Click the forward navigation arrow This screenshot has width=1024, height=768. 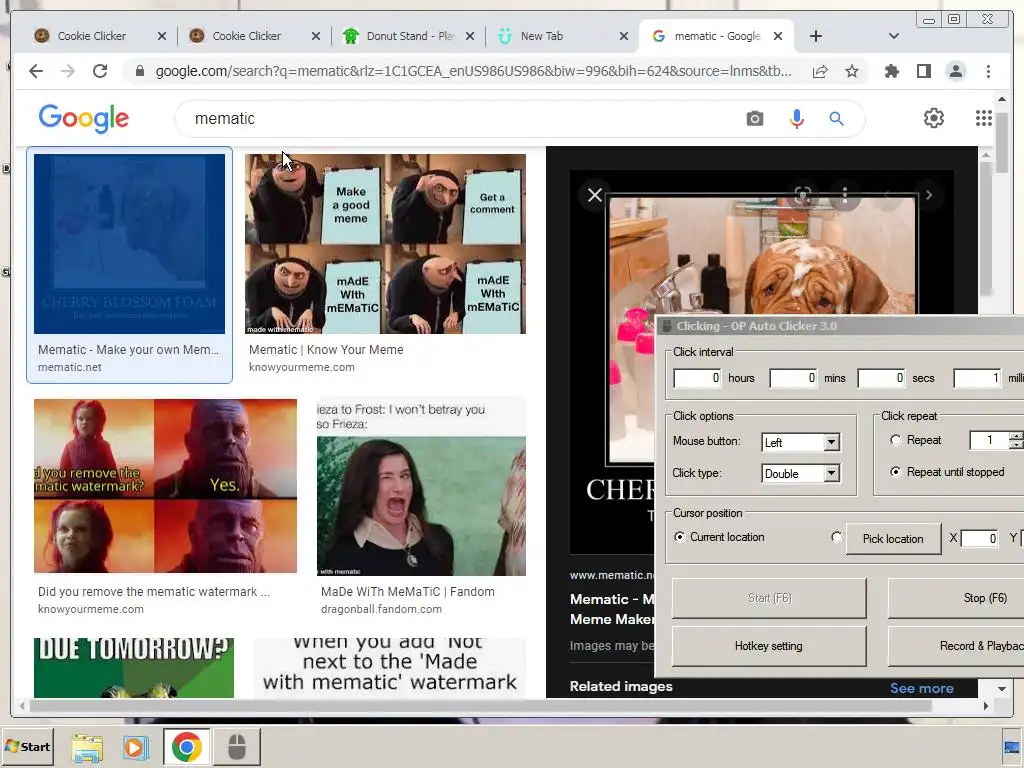68,71
